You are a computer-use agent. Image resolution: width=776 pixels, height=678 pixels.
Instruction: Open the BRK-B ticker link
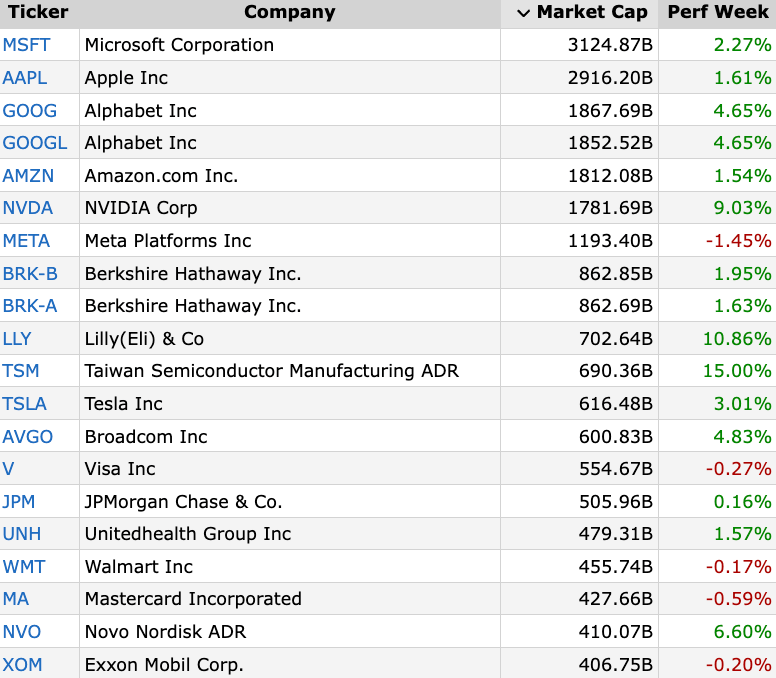click(x=30, y=273)
